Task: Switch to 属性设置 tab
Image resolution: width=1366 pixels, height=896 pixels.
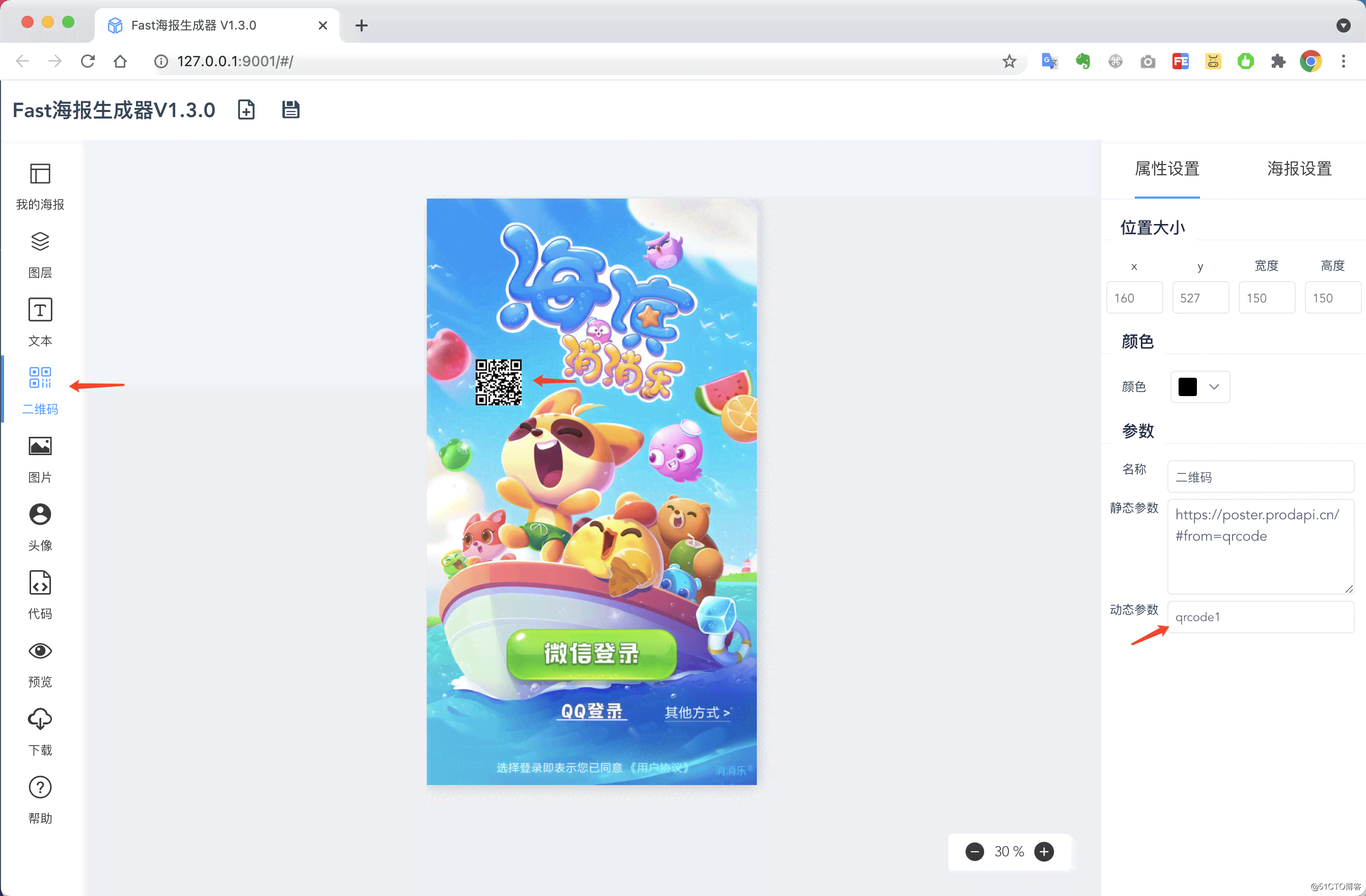Action: (1167, 167)
